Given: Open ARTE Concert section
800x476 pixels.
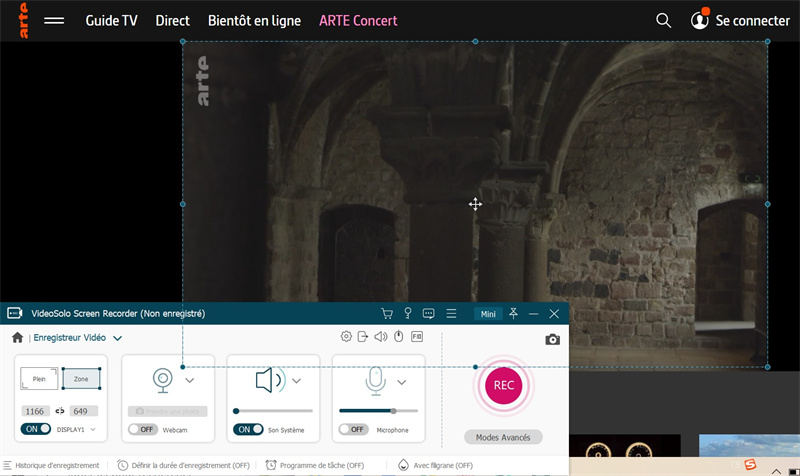Looking at the screenshot, I should click(358, 20).
